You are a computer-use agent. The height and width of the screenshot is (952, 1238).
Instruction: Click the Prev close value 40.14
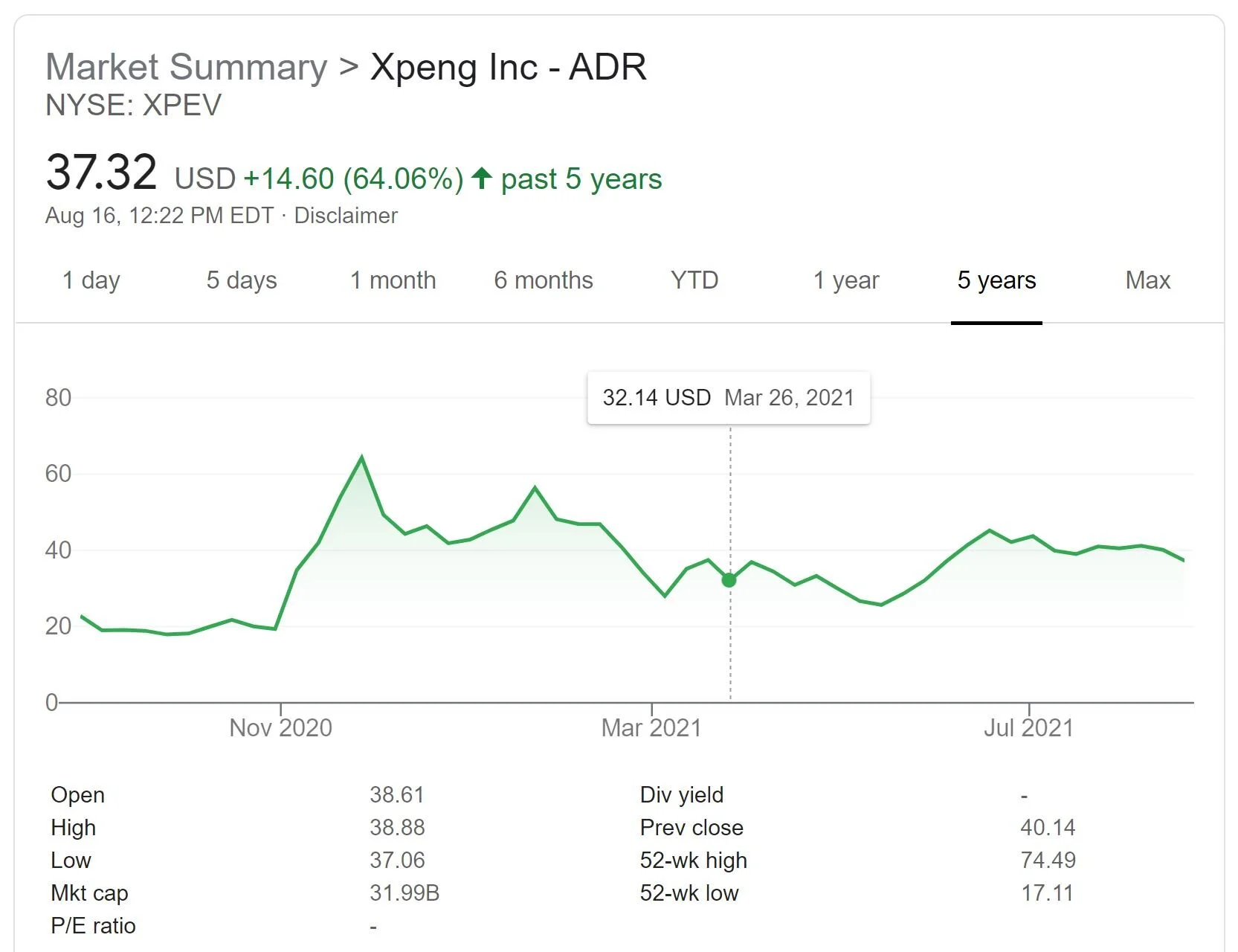click(1048, 828)
